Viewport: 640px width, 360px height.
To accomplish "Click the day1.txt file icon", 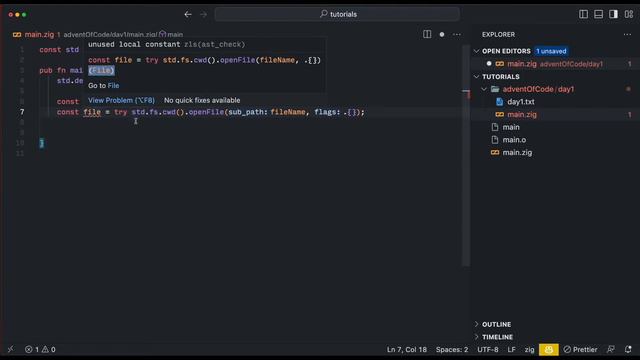I will coord(500,102).
